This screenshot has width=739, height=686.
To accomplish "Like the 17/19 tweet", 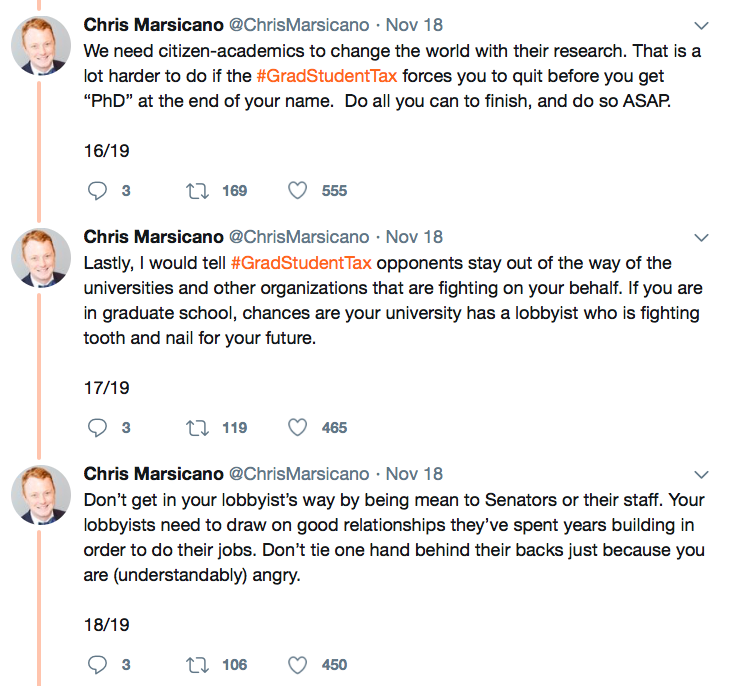I will (x=297, y=427).
